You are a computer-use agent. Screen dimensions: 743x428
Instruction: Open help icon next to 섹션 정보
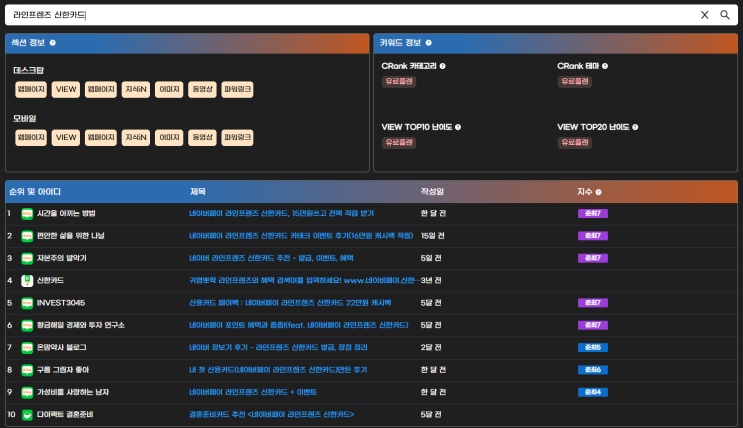click(53, 43)
